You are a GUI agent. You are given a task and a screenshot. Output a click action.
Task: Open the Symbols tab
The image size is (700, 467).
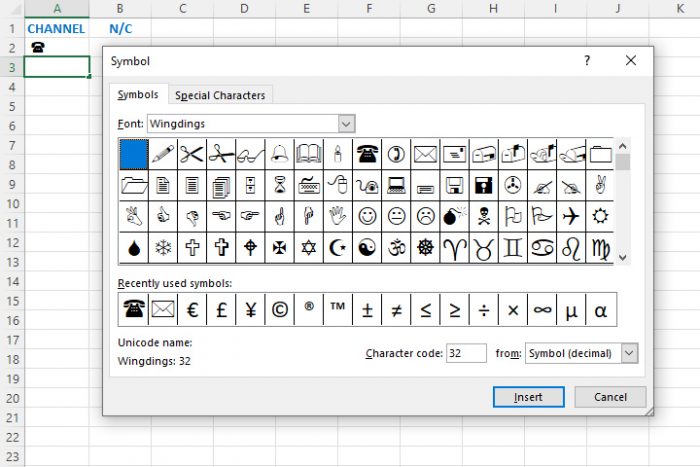[x=138, y=95]
